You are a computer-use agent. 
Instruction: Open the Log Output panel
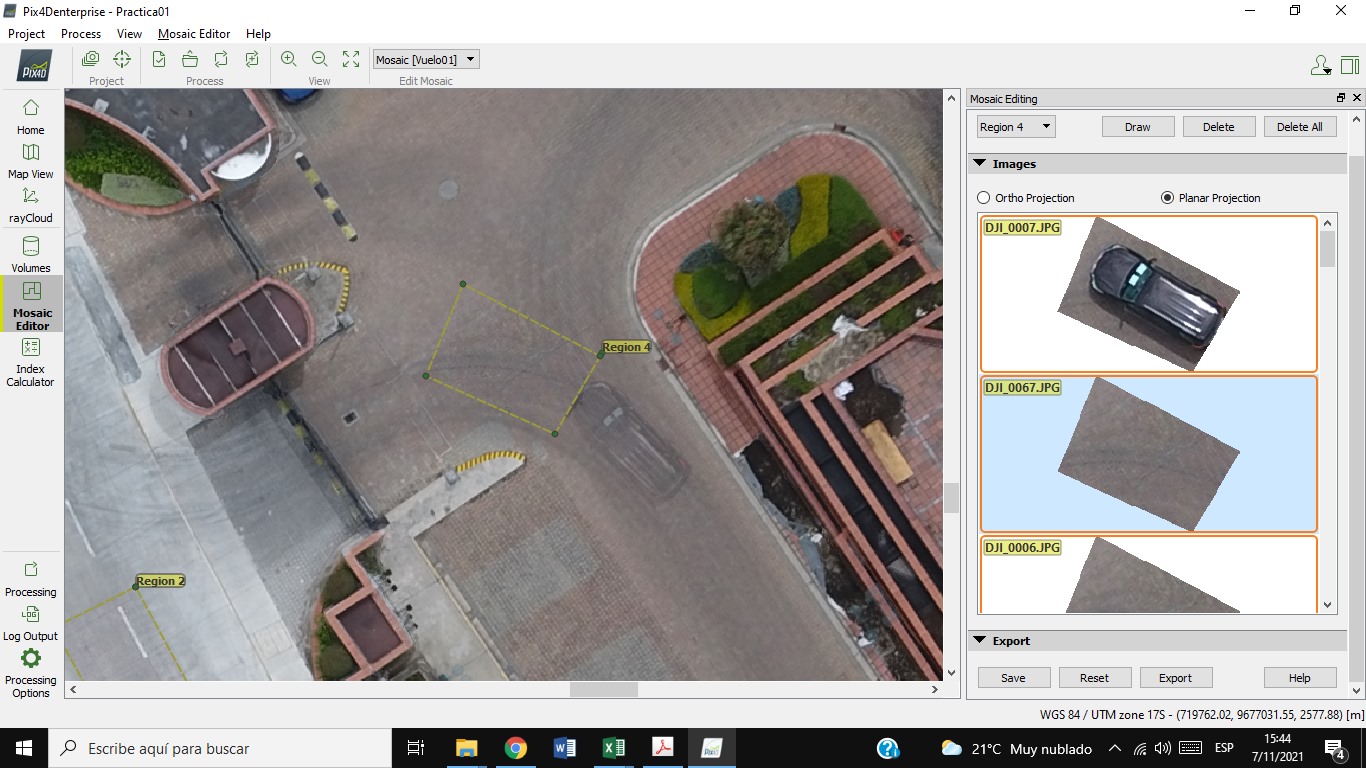[x=30, y=622]
